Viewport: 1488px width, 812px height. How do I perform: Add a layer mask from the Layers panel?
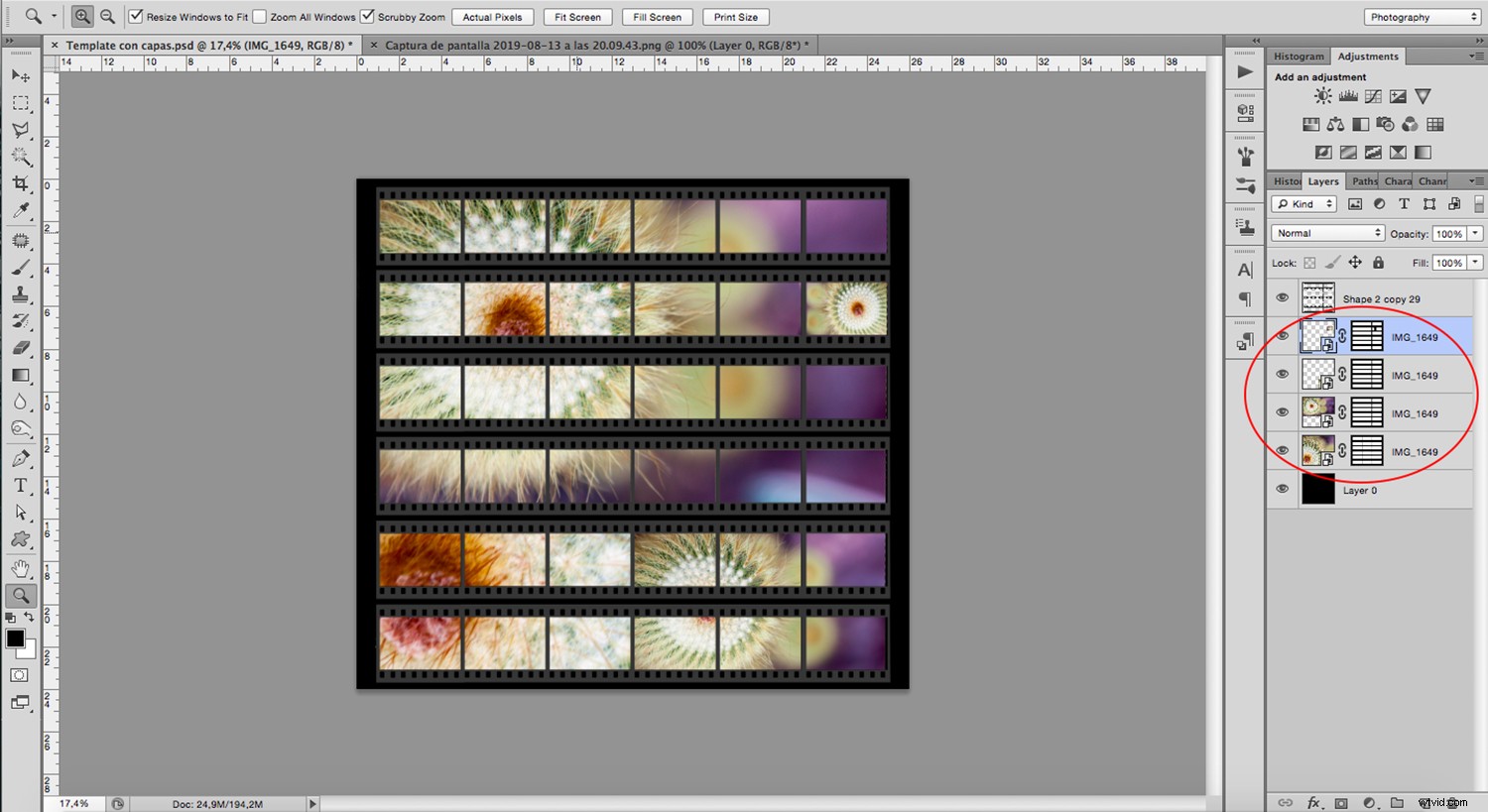(1341, 802)
